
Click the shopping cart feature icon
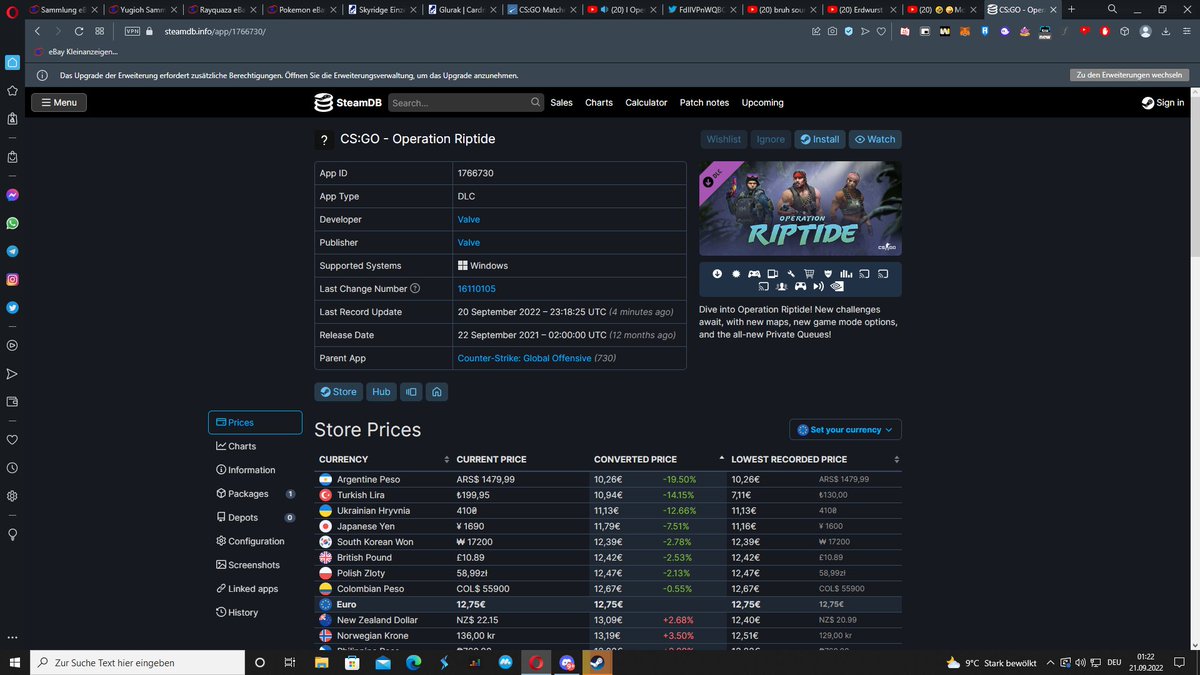click(809, 273)
